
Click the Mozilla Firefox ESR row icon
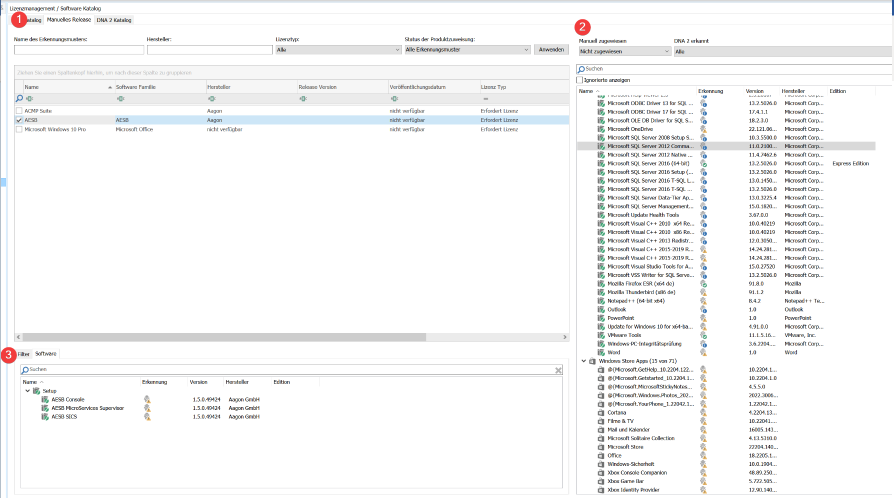(601, 283)
